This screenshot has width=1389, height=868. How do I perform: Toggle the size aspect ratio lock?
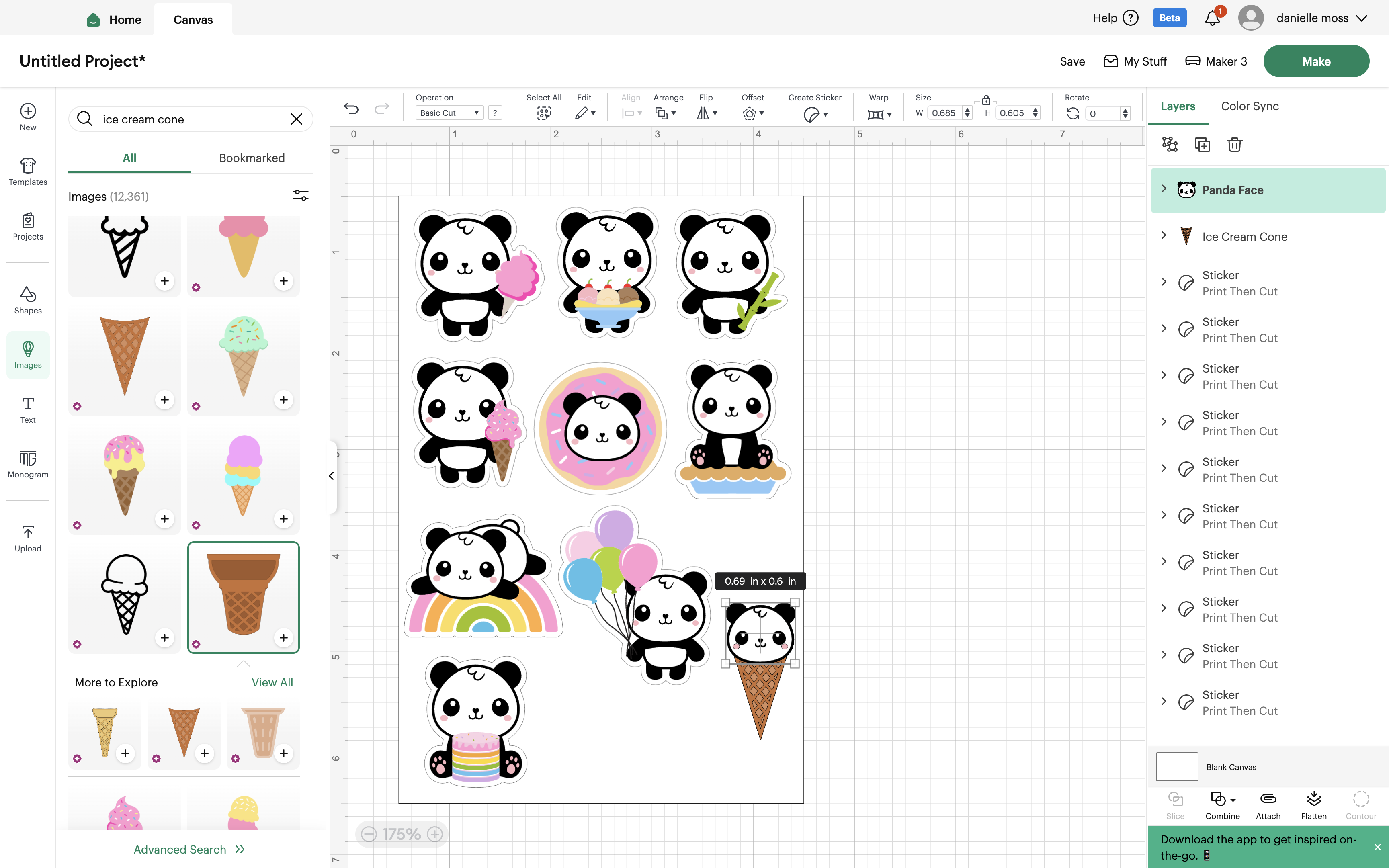tap(986, 100)
